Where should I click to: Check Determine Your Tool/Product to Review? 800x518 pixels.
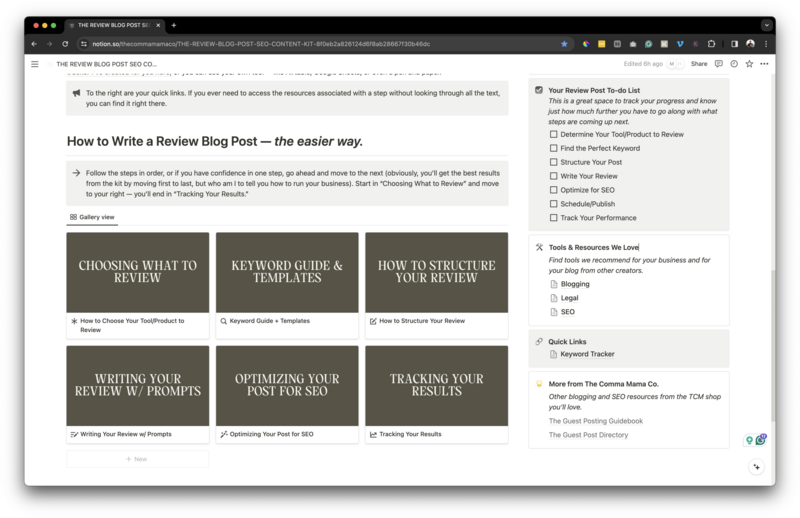(553, 134)
